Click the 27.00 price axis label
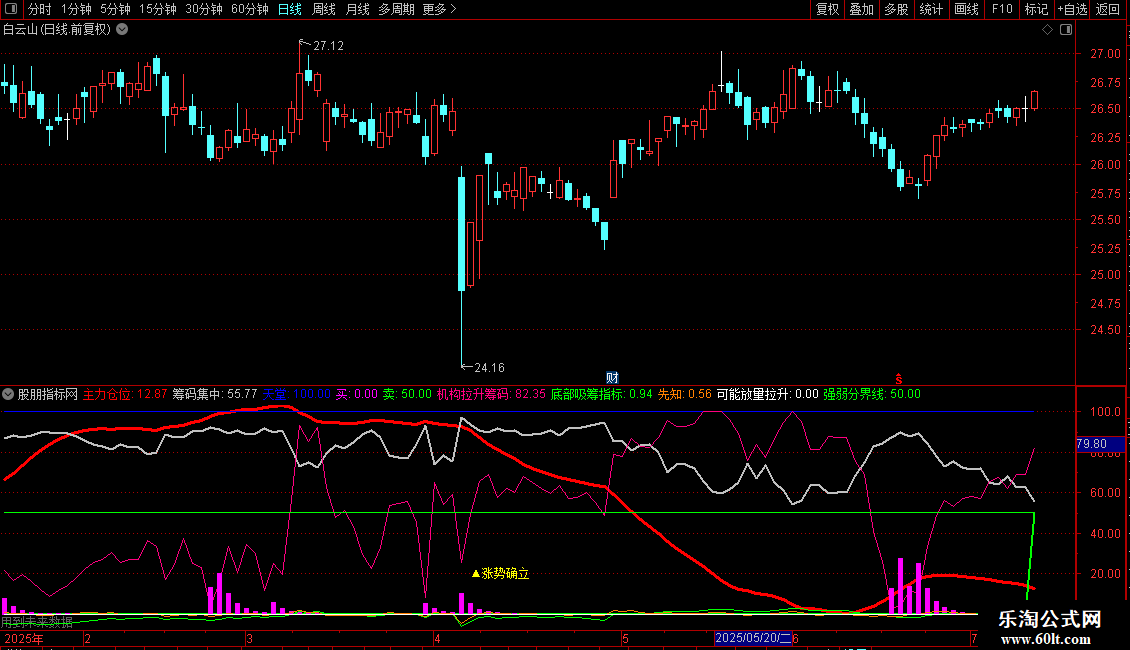Screen dimensions: 1130x650 pyautogui.click(x=1105, y=53)
